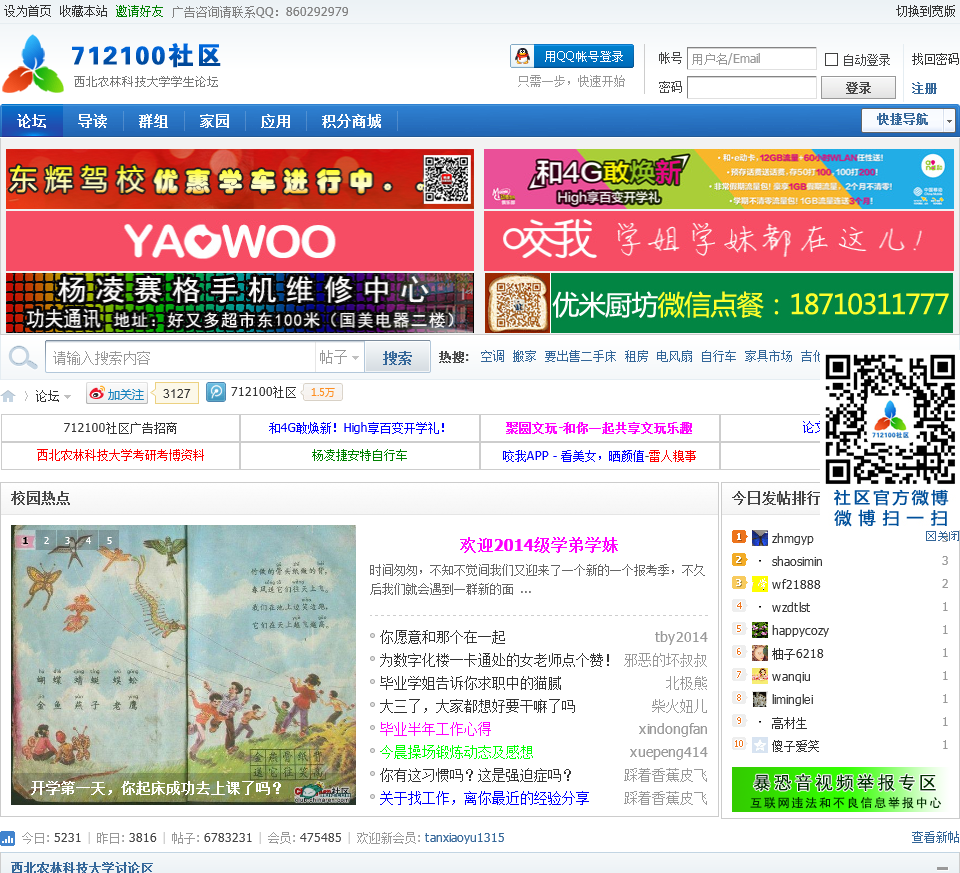This screenshot has height=873, width=960.
Task: Close the floating QR code panel
Action: click(x=942, y=536)
